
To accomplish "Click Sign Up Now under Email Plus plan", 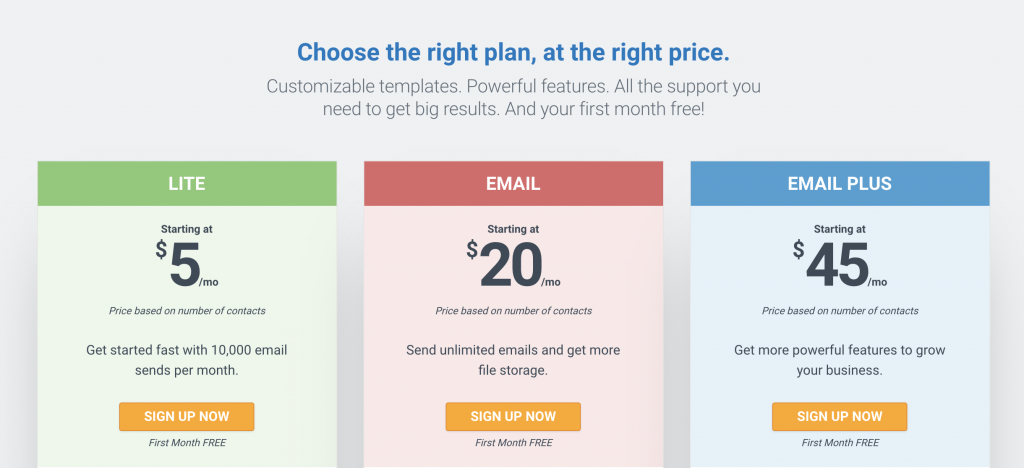I will 839,416.
